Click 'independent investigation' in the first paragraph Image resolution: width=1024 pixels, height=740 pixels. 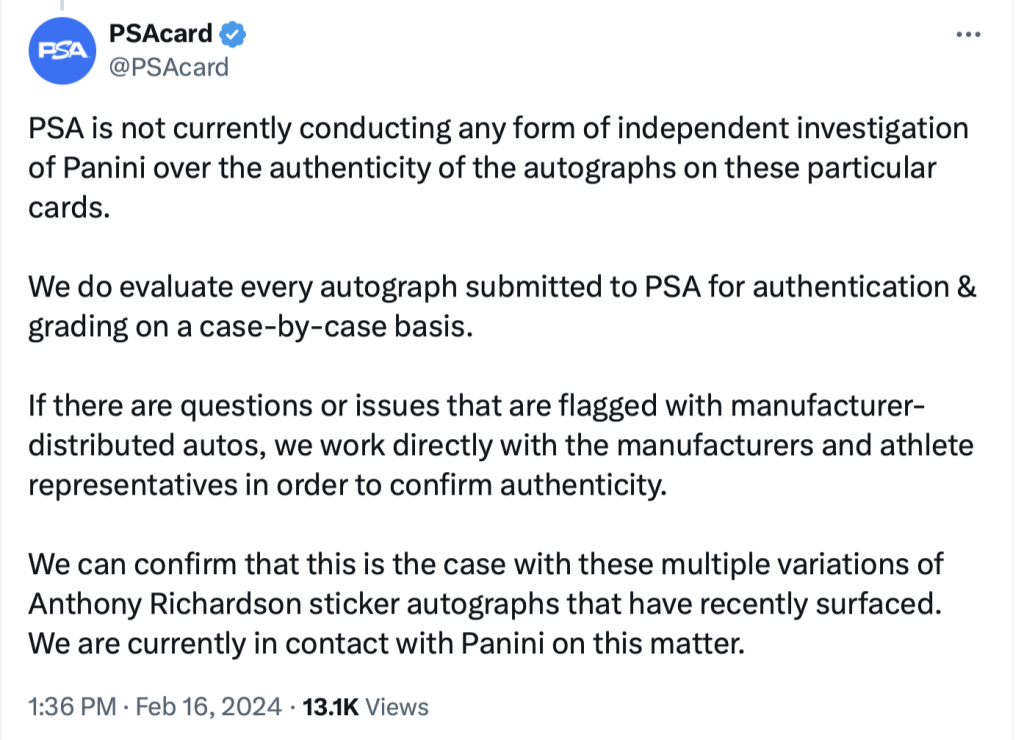(793, 128)
